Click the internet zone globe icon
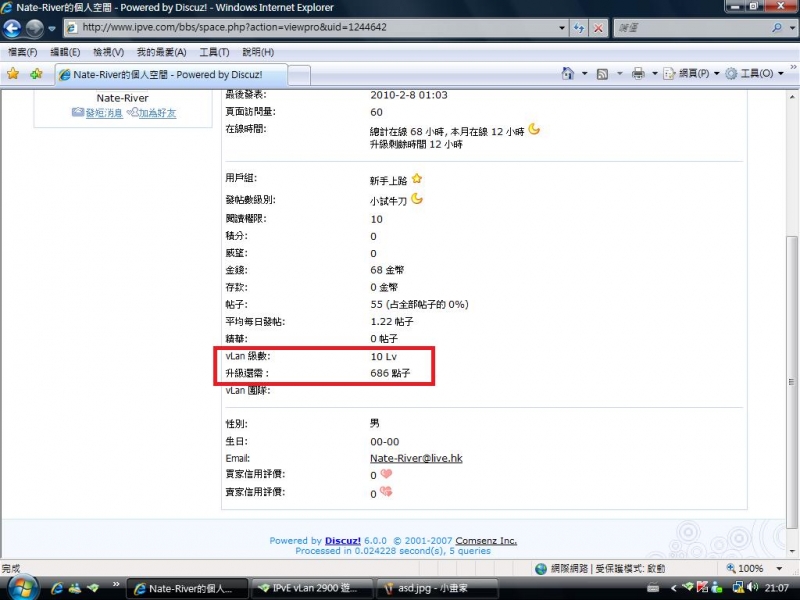 [541, 568]
